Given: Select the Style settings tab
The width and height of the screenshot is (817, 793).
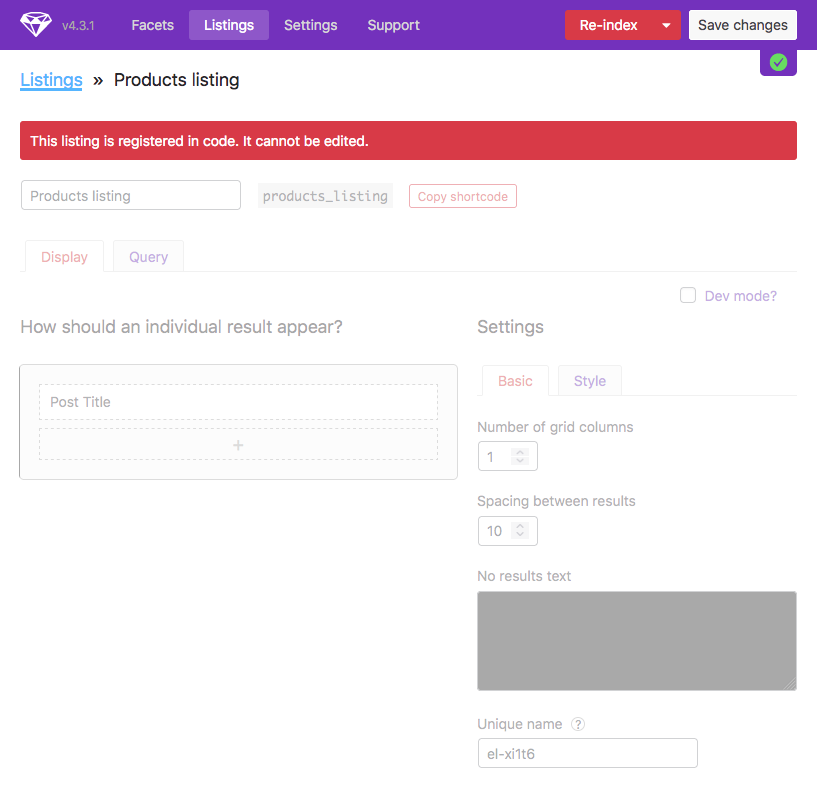Looking at the screenshot, I should coord(590,381).
